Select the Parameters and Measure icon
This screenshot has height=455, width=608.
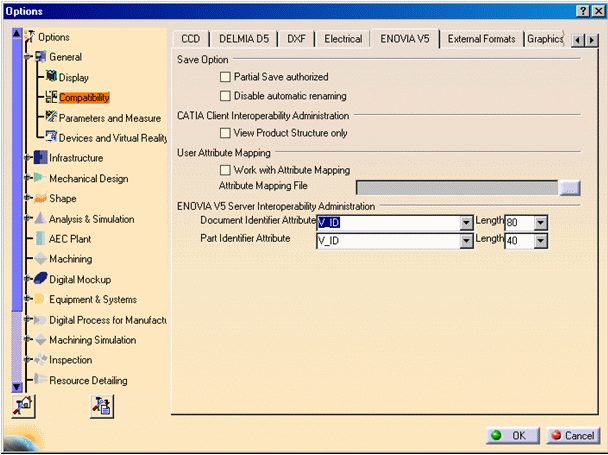click(x=51, y=117)
